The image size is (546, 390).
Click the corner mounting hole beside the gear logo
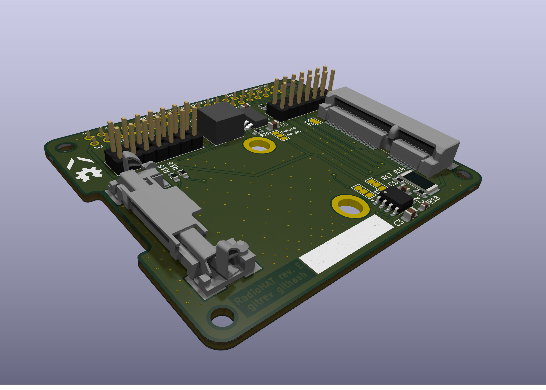(x=66, y=148)
